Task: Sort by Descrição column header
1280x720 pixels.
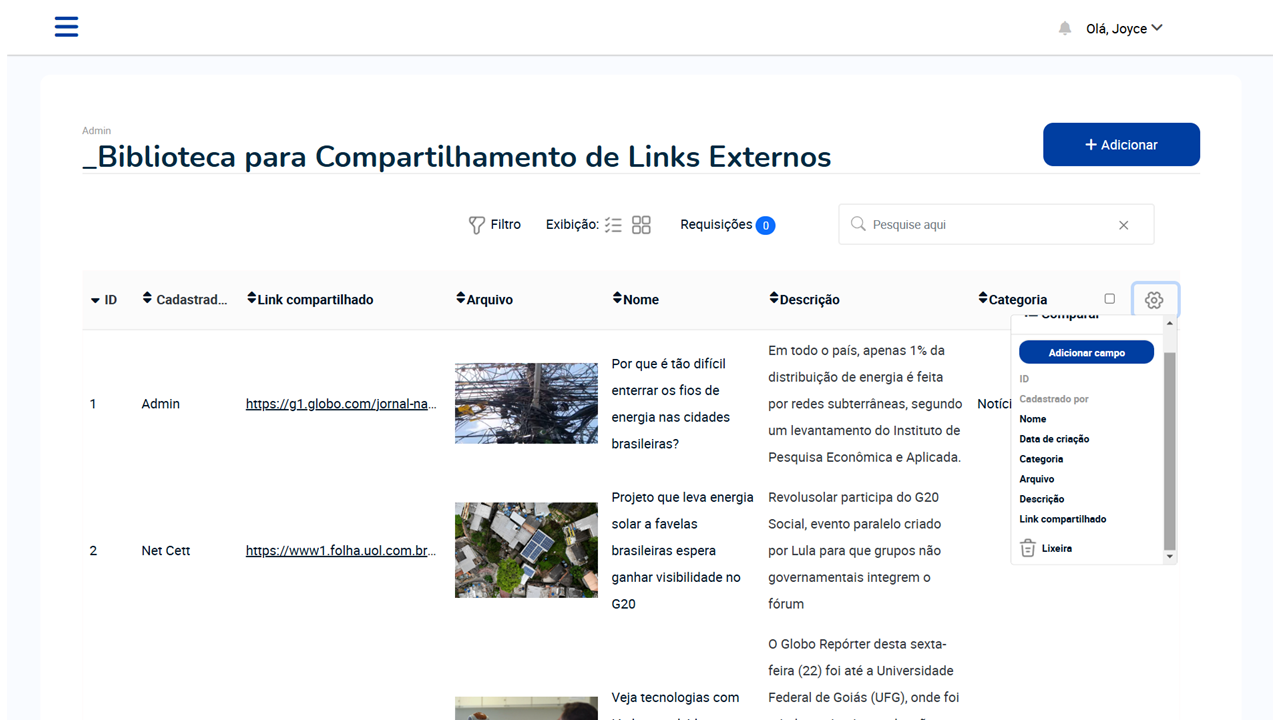Action: pos(804,299)
